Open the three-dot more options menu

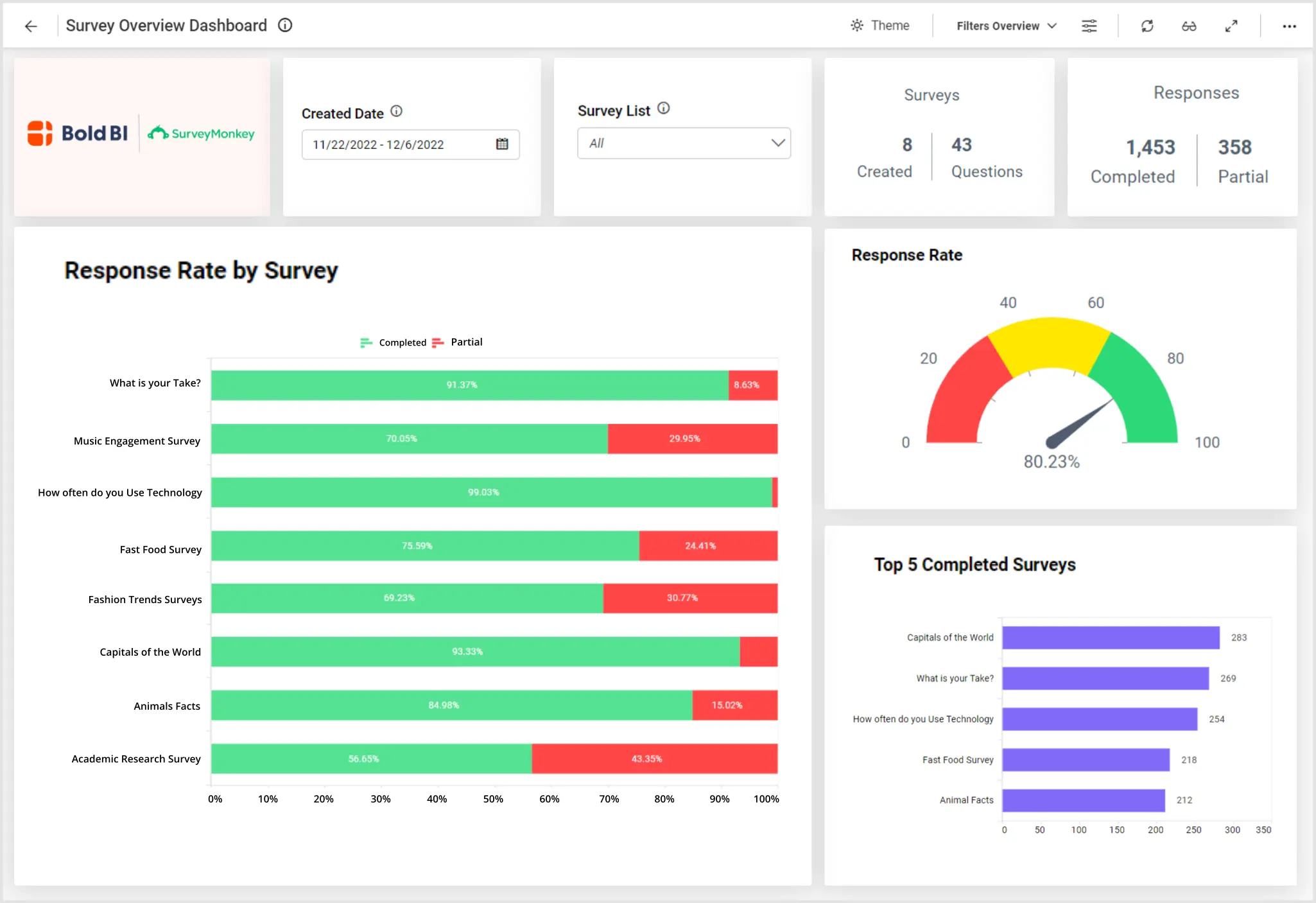coord(1289,26)
